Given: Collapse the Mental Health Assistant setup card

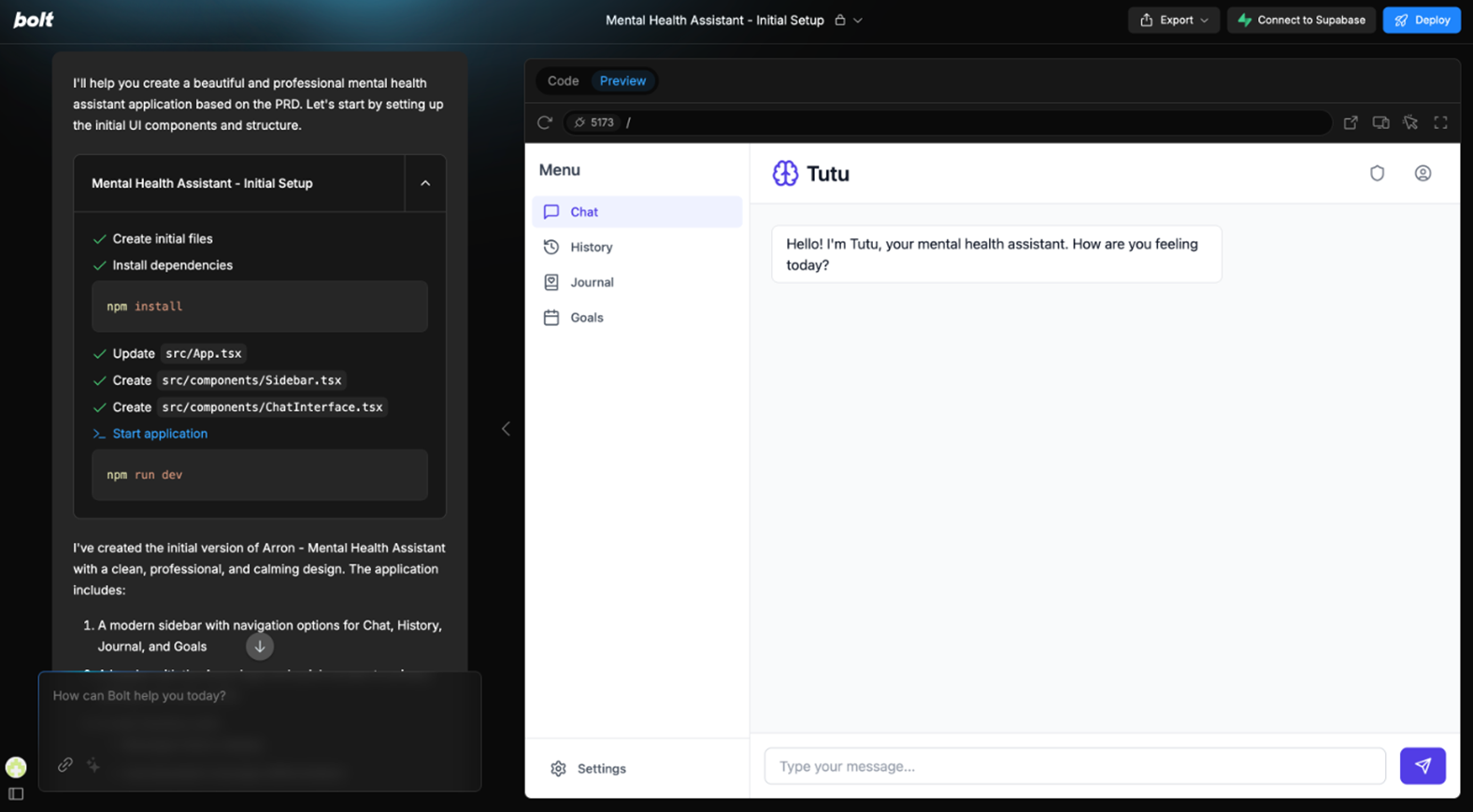Looking at the screenshot, I should point(425,183).
